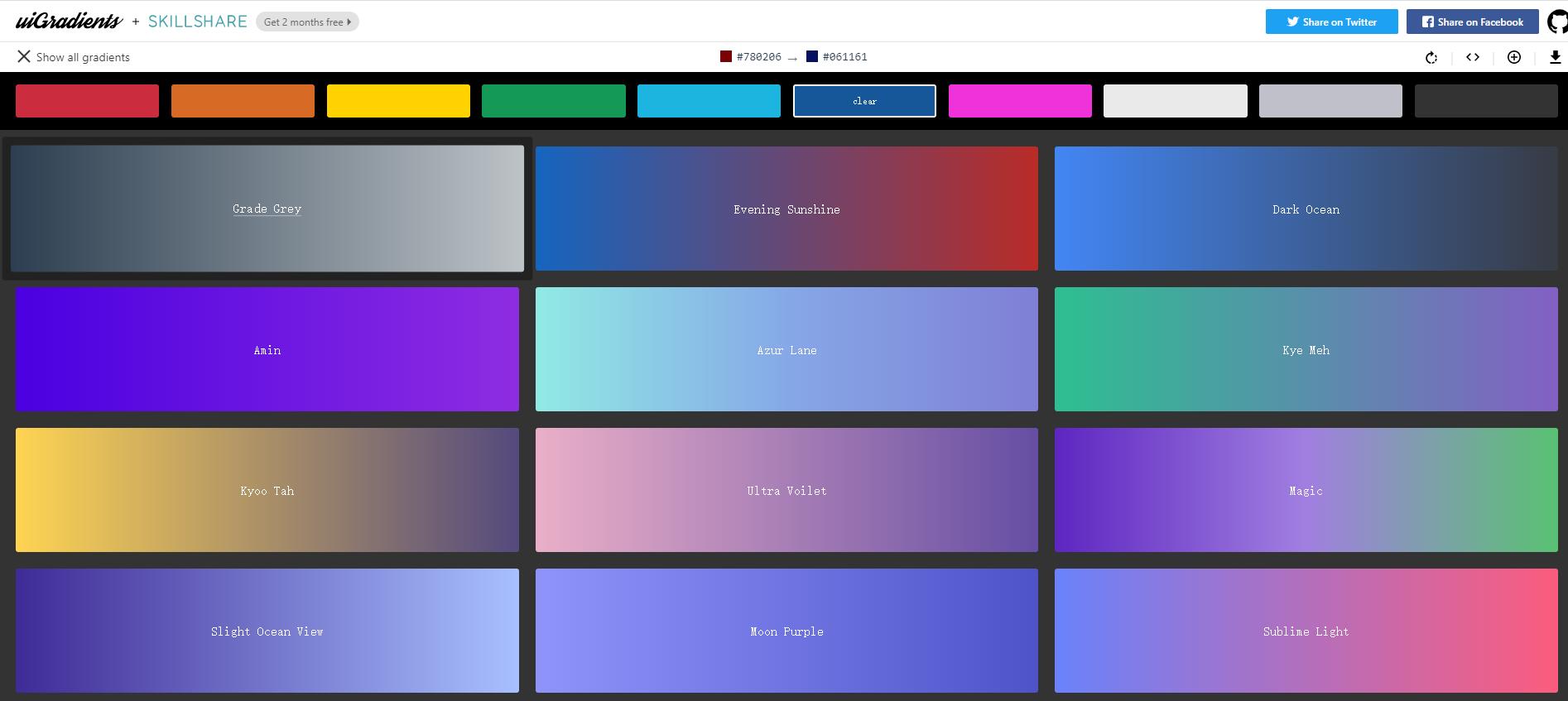
Task: Open the Skillshare link
Action: pyautogui.click(x=197, y=22)
